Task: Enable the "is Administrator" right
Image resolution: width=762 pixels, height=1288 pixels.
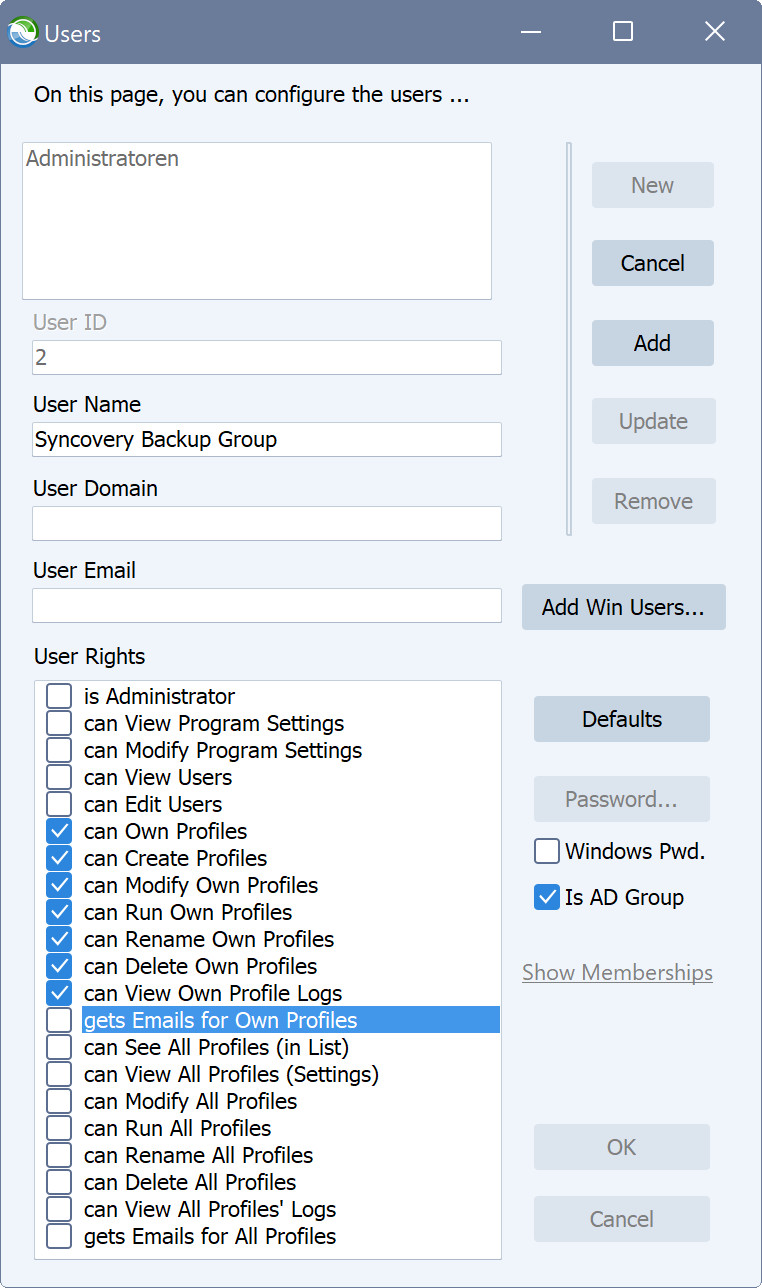Action: click(58, 696)
